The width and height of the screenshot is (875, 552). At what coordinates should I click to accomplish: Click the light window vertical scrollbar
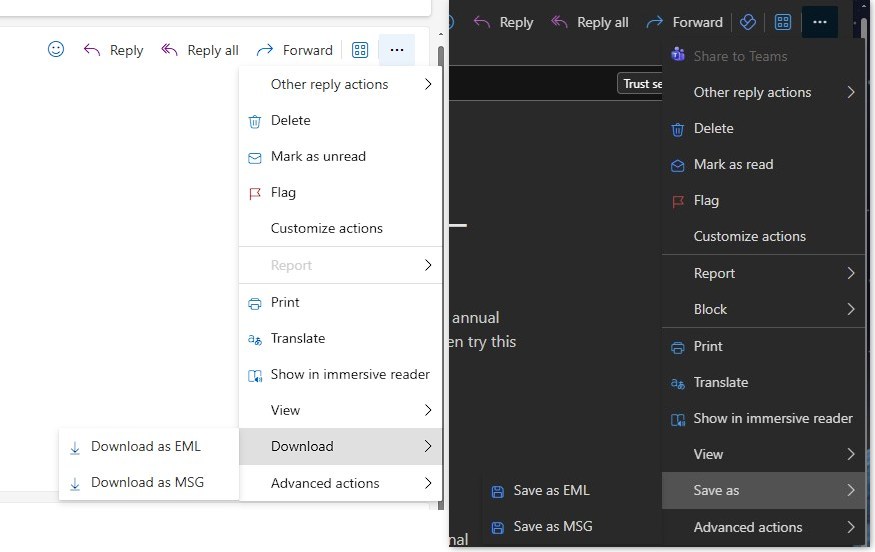tap(441, 278)
